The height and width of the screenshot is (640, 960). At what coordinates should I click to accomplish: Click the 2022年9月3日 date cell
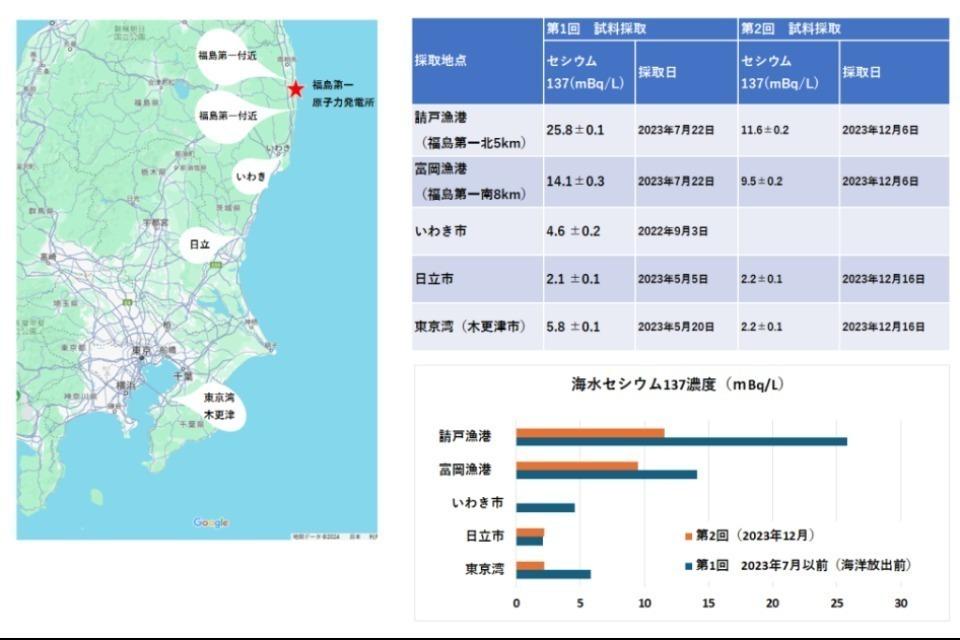pos(672,231)
